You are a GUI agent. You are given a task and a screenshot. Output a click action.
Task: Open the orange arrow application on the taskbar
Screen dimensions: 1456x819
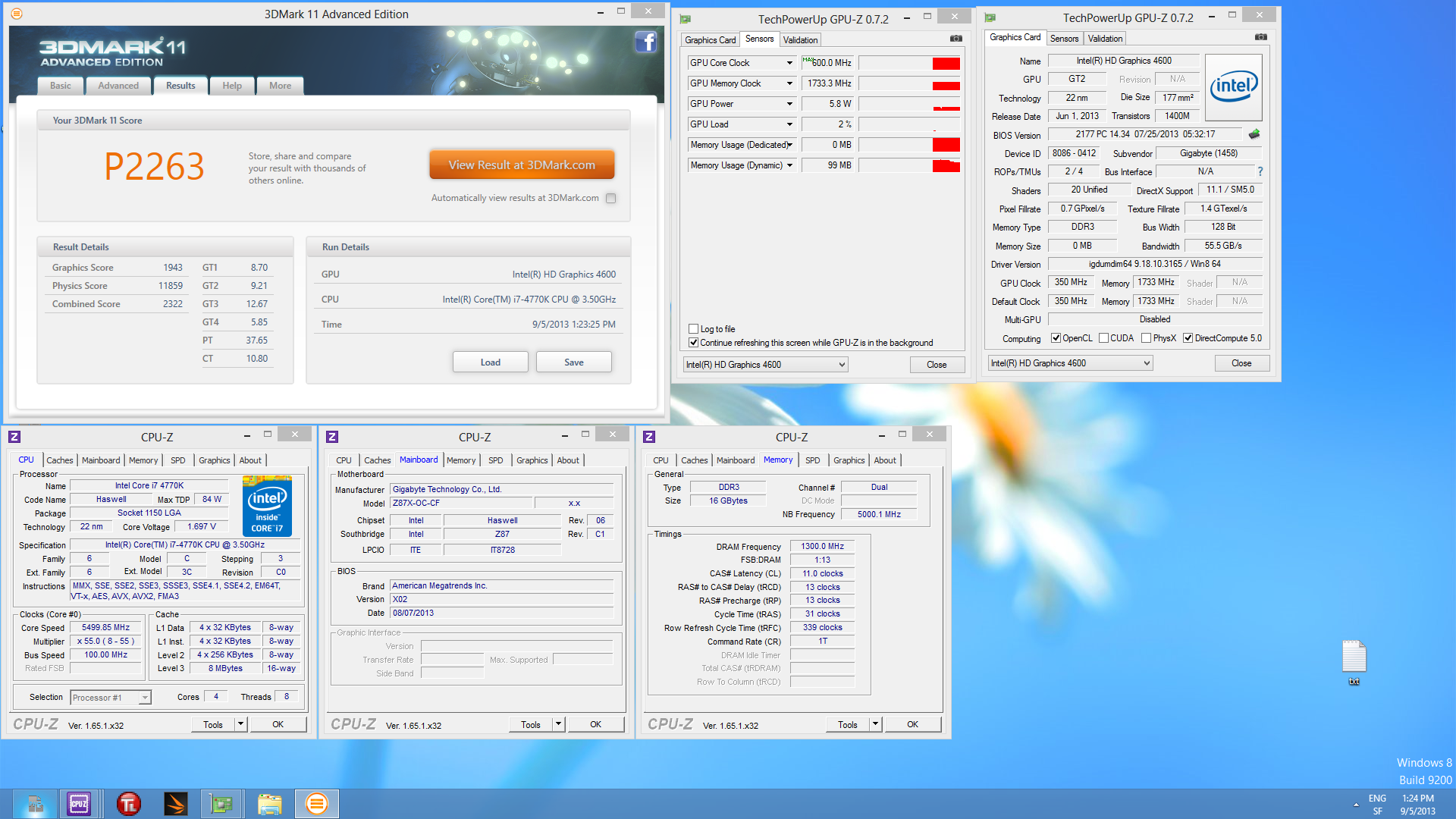click(x=175, y=804)
